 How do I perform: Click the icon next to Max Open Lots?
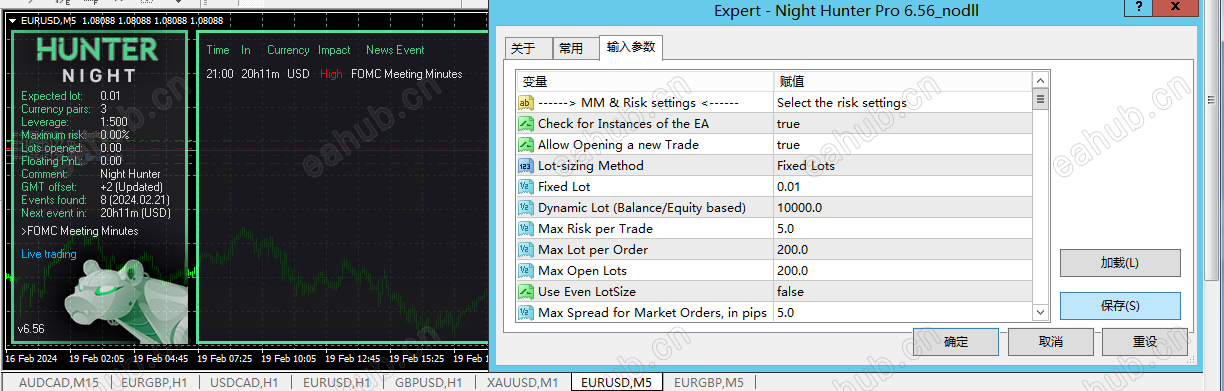[x=526, y=271]
